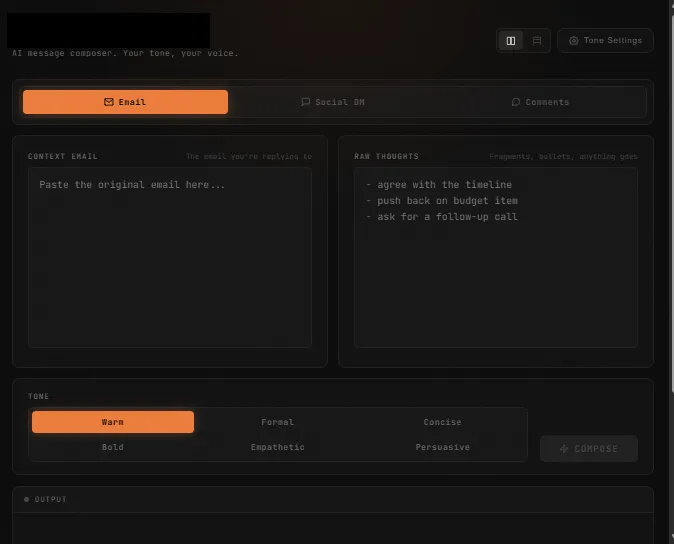
Task: Choose the Bold tone
Action: tap(113, 447)
